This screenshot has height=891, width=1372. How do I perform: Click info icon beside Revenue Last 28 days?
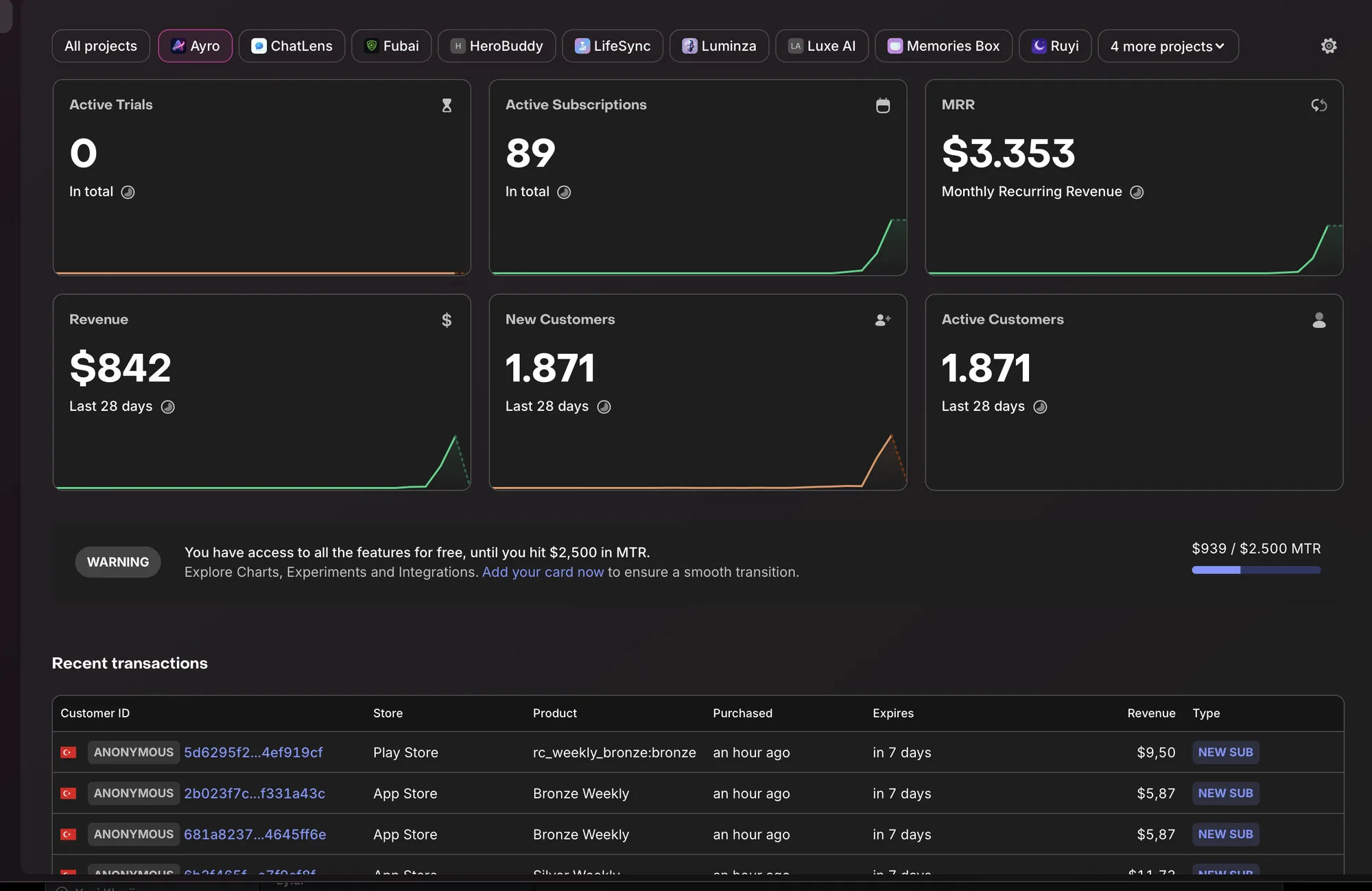(x=167, y=407)
